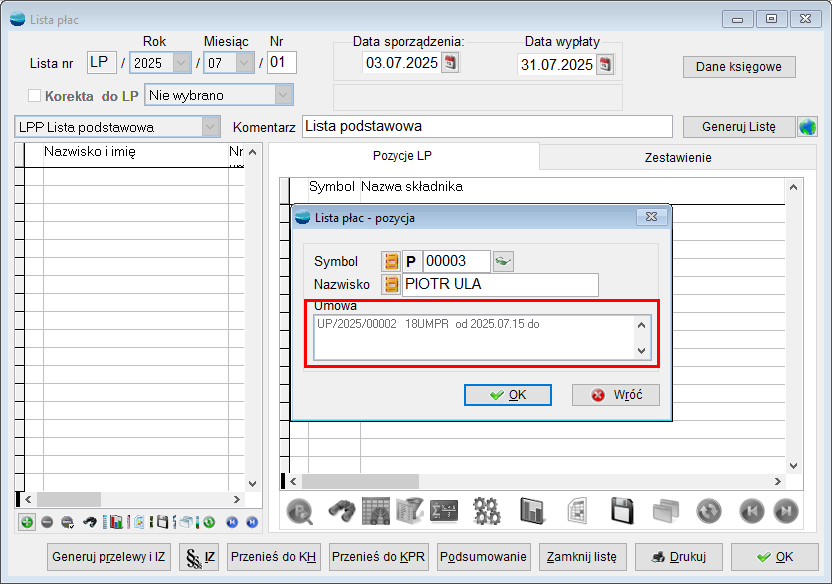The height and width of the screenshot is (584, 832).
Task: Open employee list icon beside Symbol
Action: tap(391, 262)
